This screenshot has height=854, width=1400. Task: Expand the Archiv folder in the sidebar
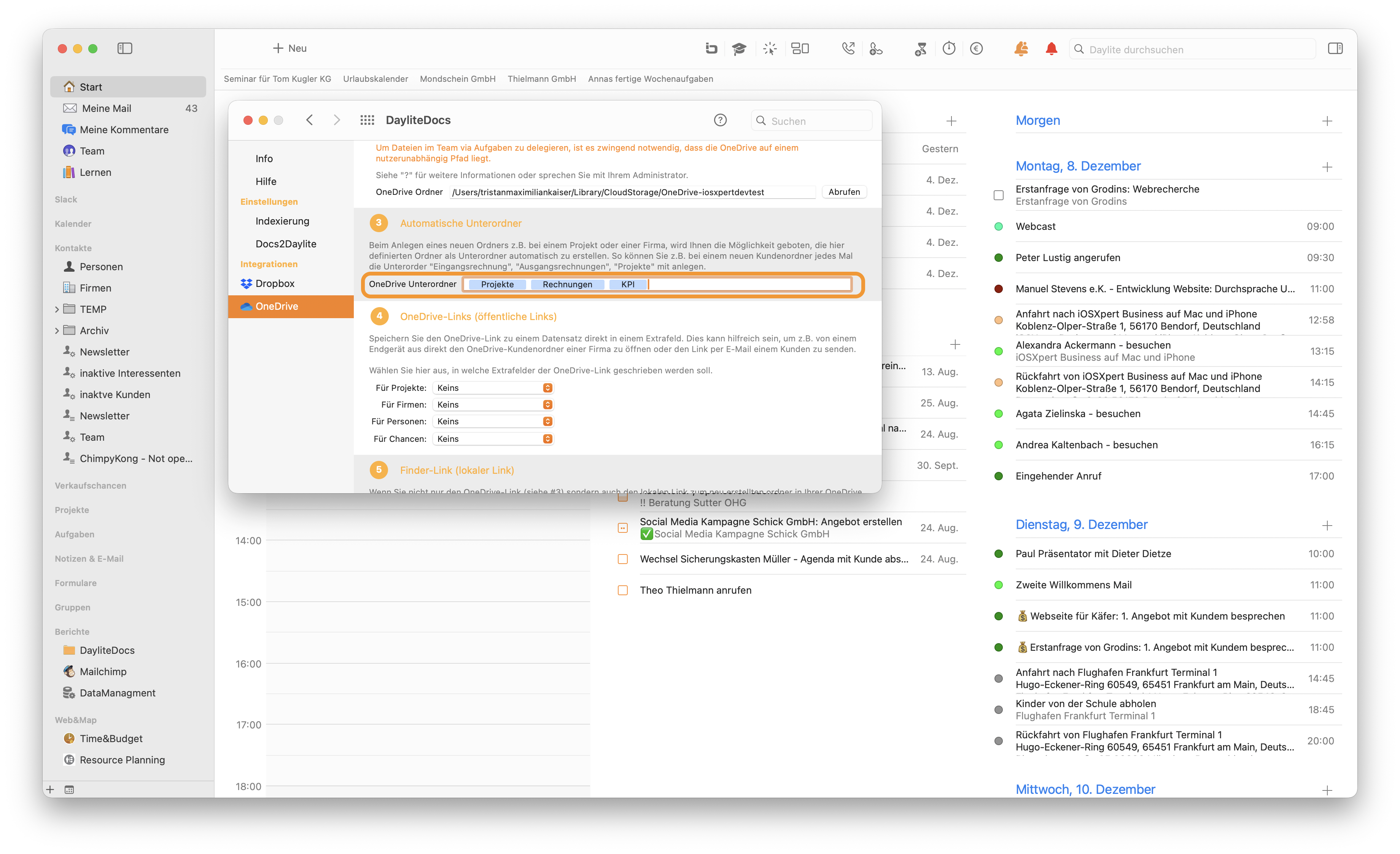(x=57, y=331)
